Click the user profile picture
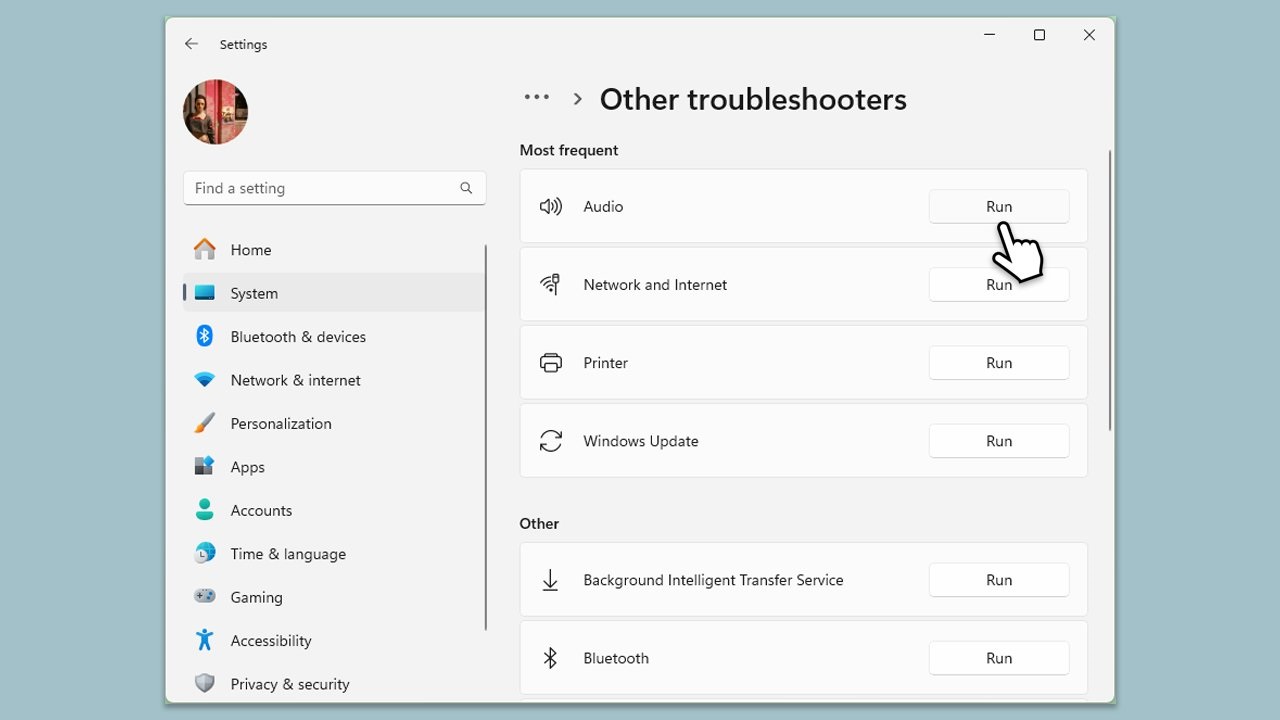 point(215,112)
